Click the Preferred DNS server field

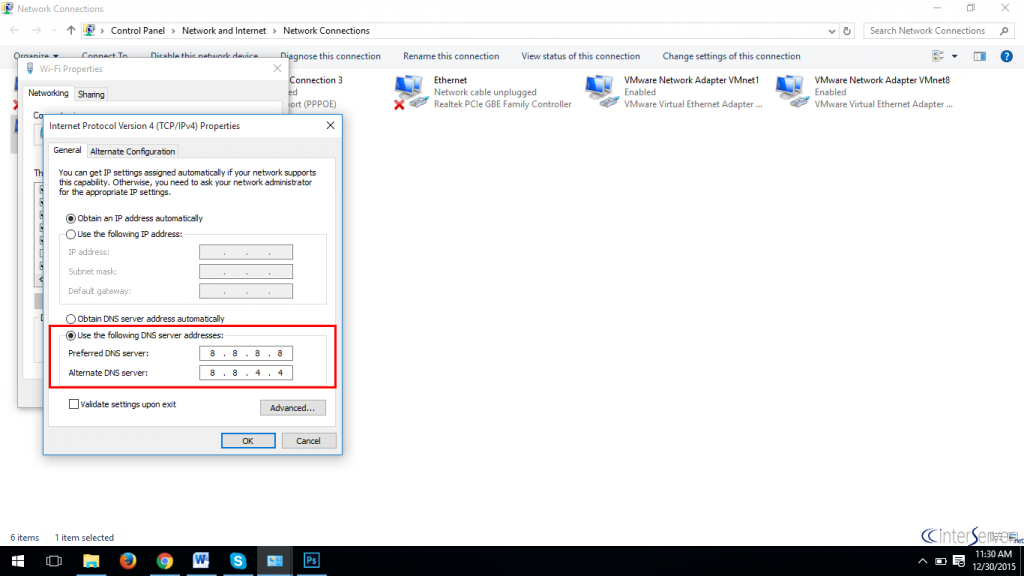point(246,353)
